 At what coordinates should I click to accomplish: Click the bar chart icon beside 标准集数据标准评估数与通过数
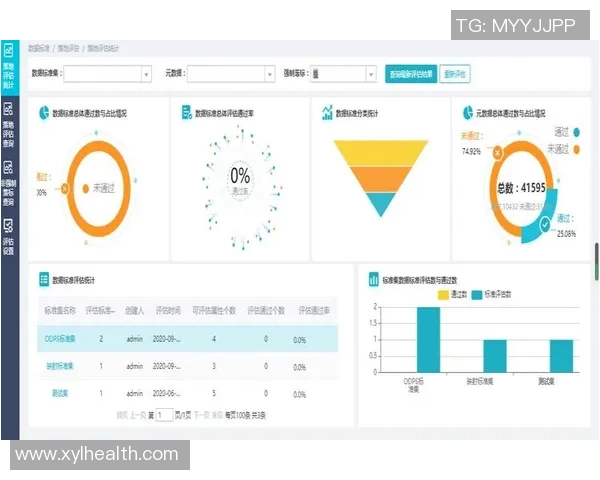tap(372, 280)
